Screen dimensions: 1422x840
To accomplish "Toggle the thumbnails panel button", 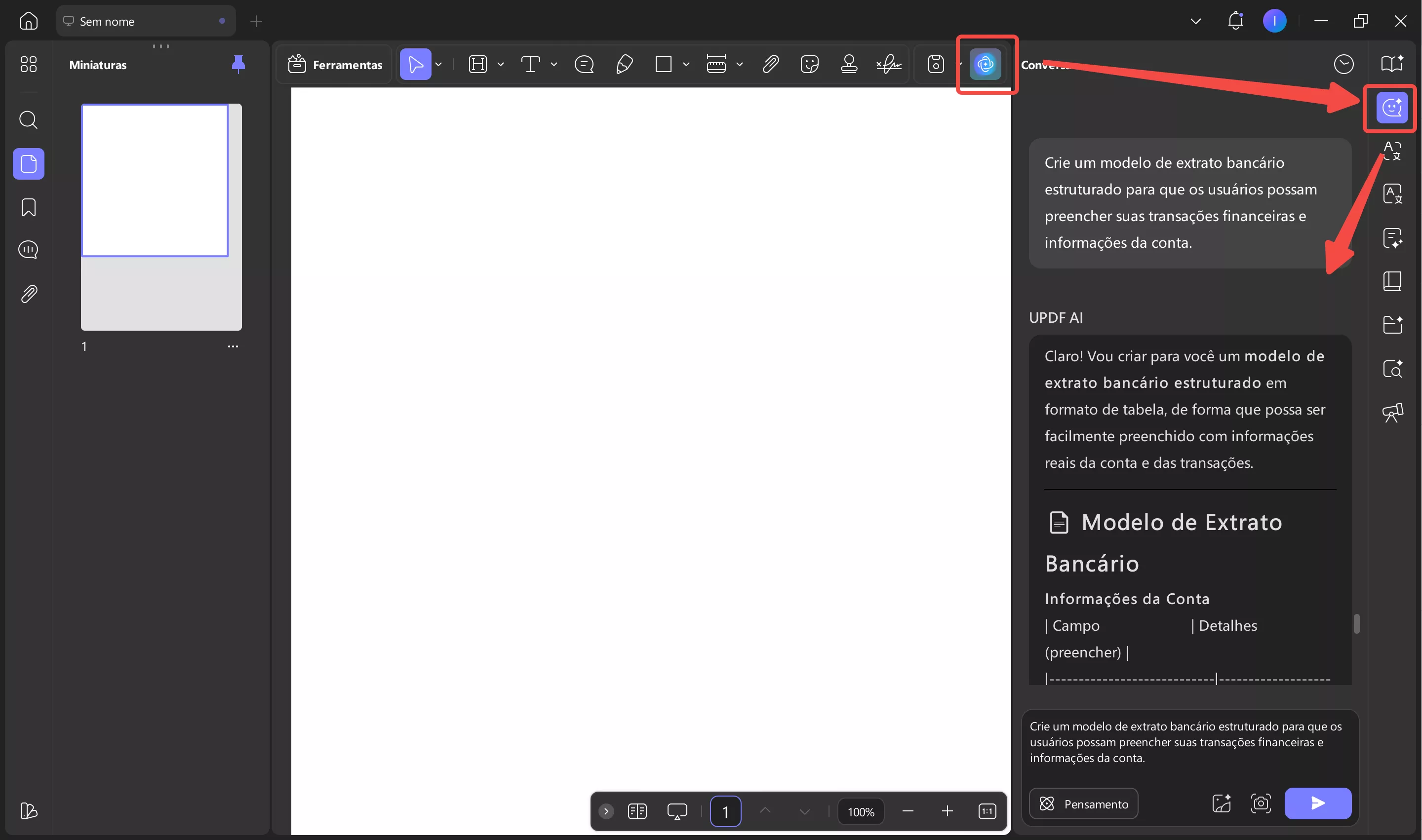I will [28, 164].
